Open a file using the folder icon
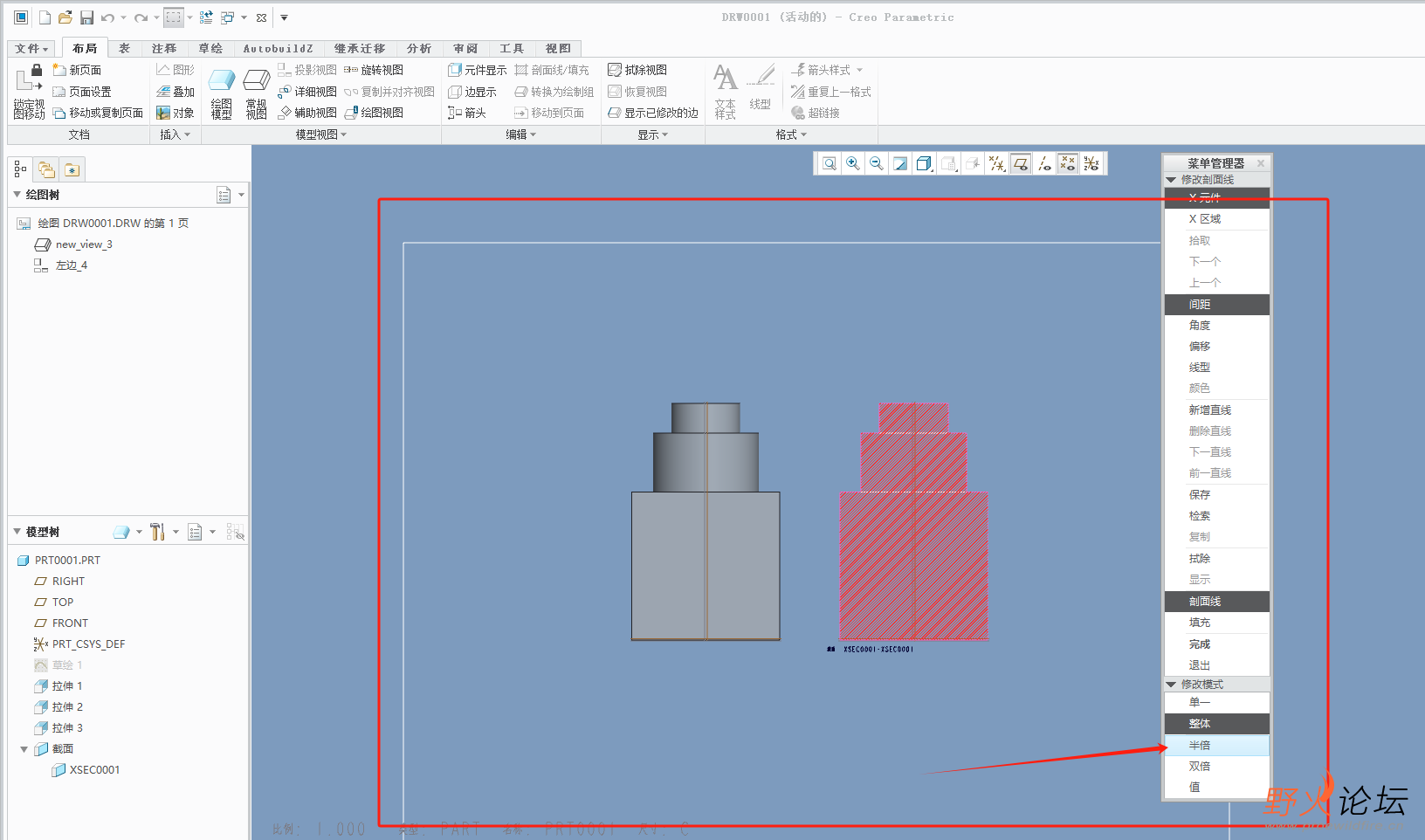This screenshot has width=1425, height=840. 65,17
